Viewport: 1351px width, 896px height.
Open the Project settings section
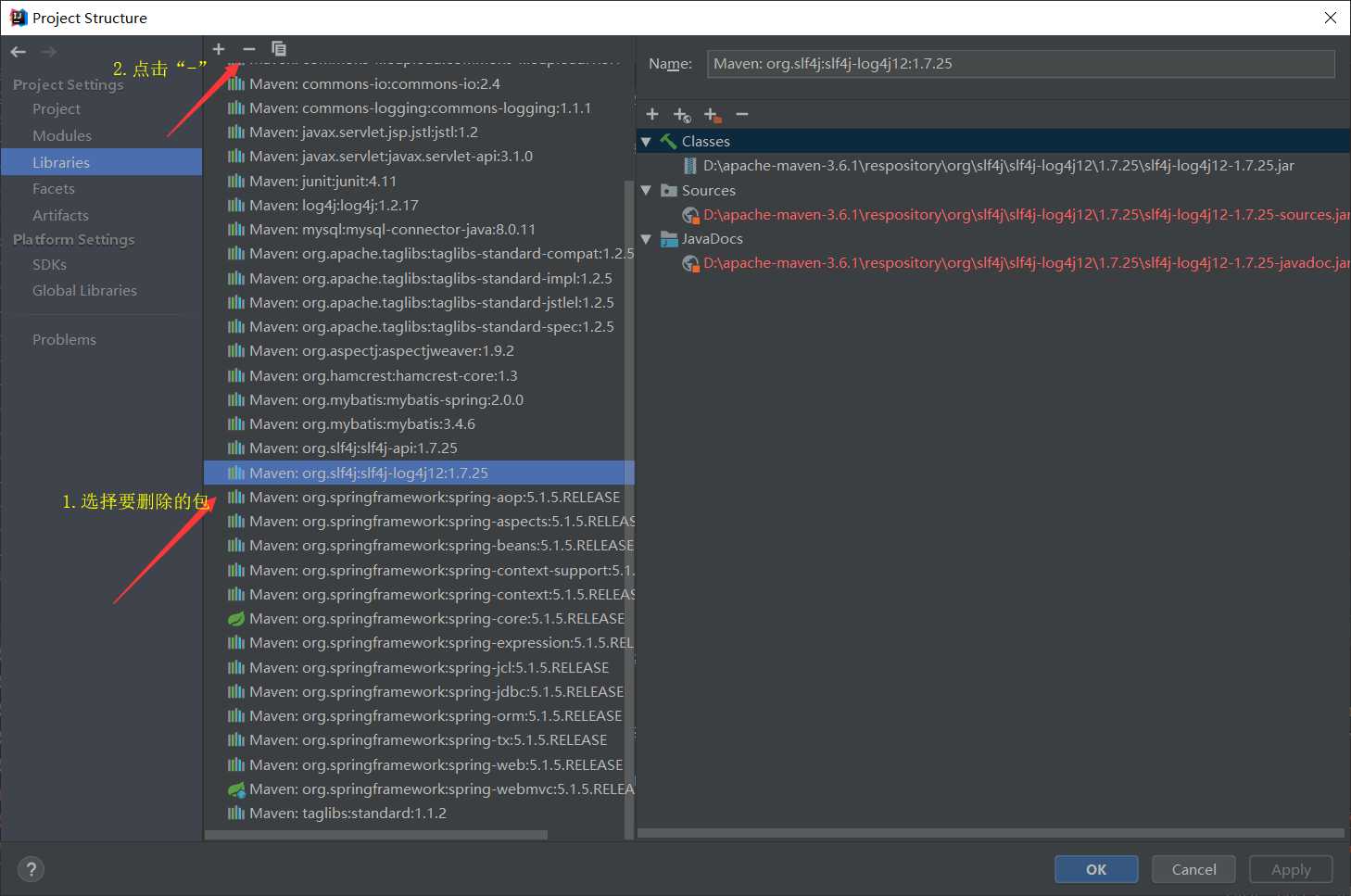pyautogui.click(x=57, y=108)
